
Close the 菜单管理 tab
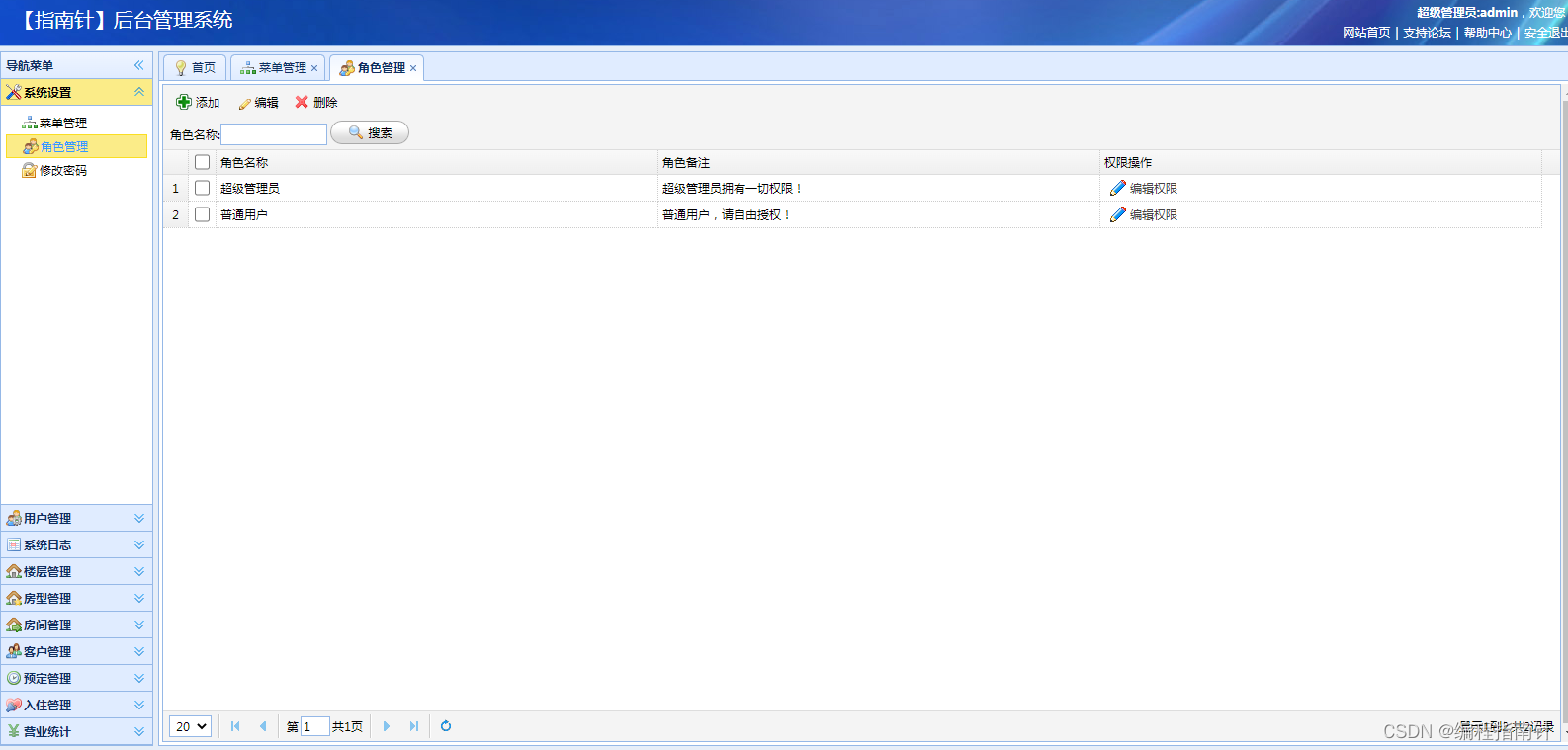(x=314, y=68)
